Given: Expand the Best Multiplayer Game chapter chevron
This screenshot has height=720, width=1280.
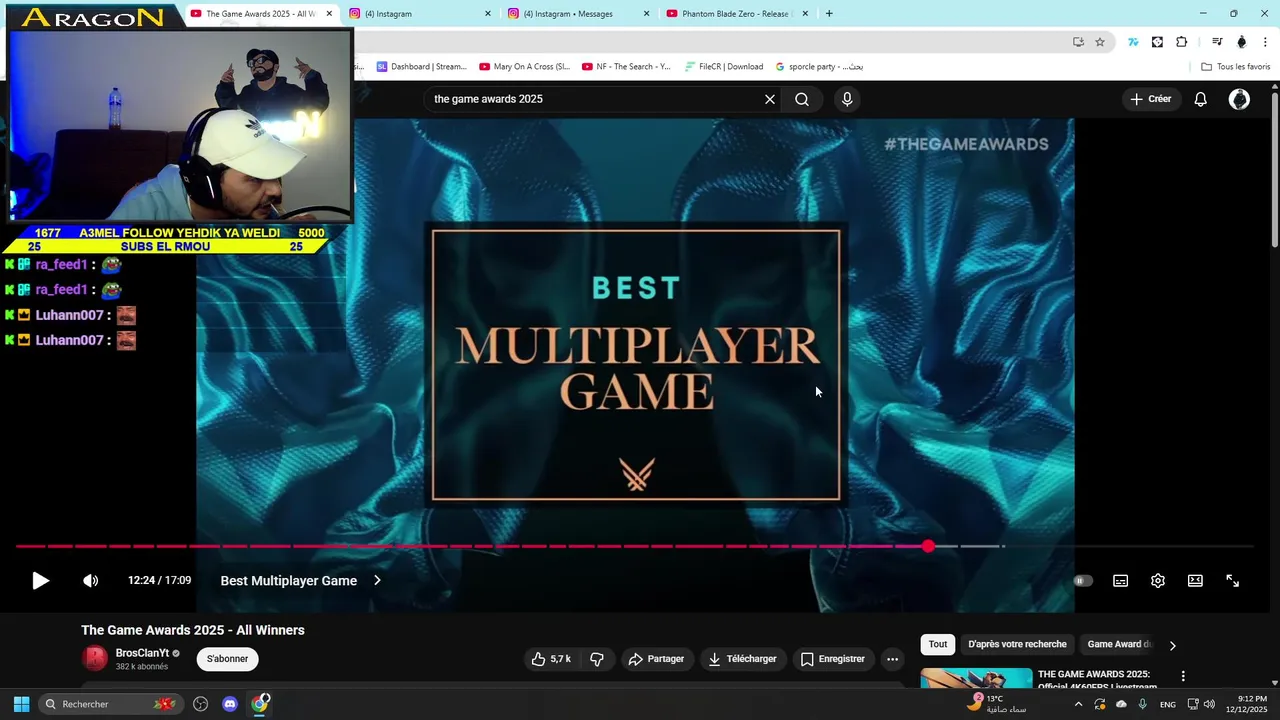Looking at the screenshot, I should click(x=377, y=581).
